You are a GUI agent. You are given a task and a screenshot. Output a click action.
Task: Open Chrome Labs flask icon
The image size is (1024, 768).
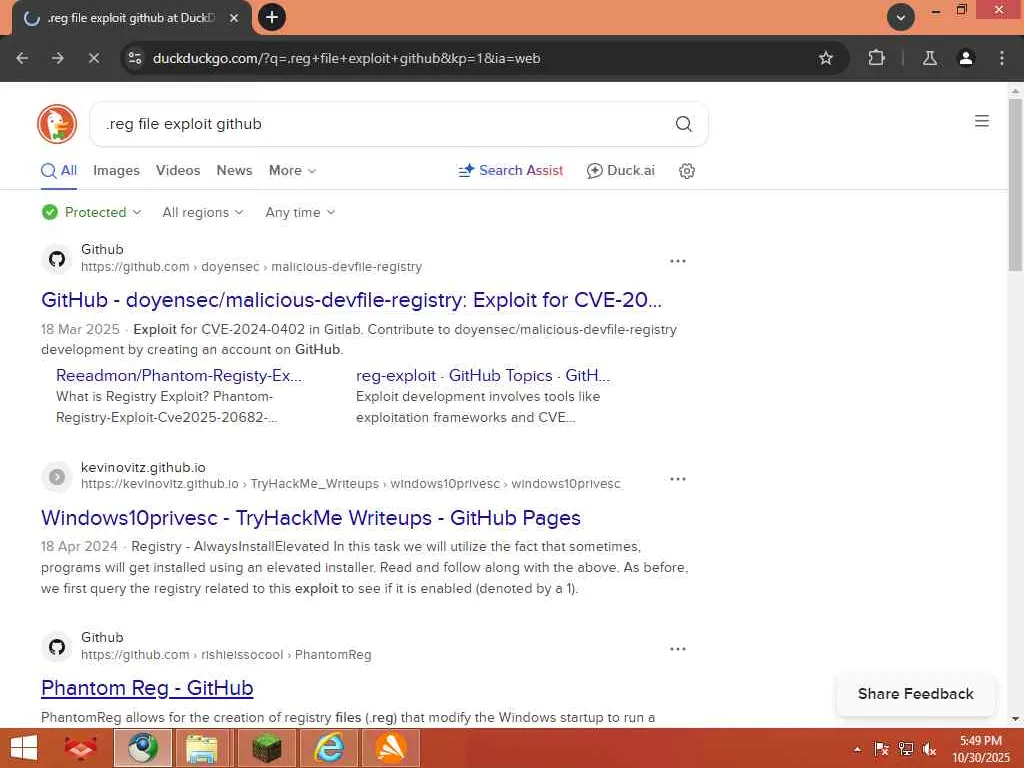[930, 58]
